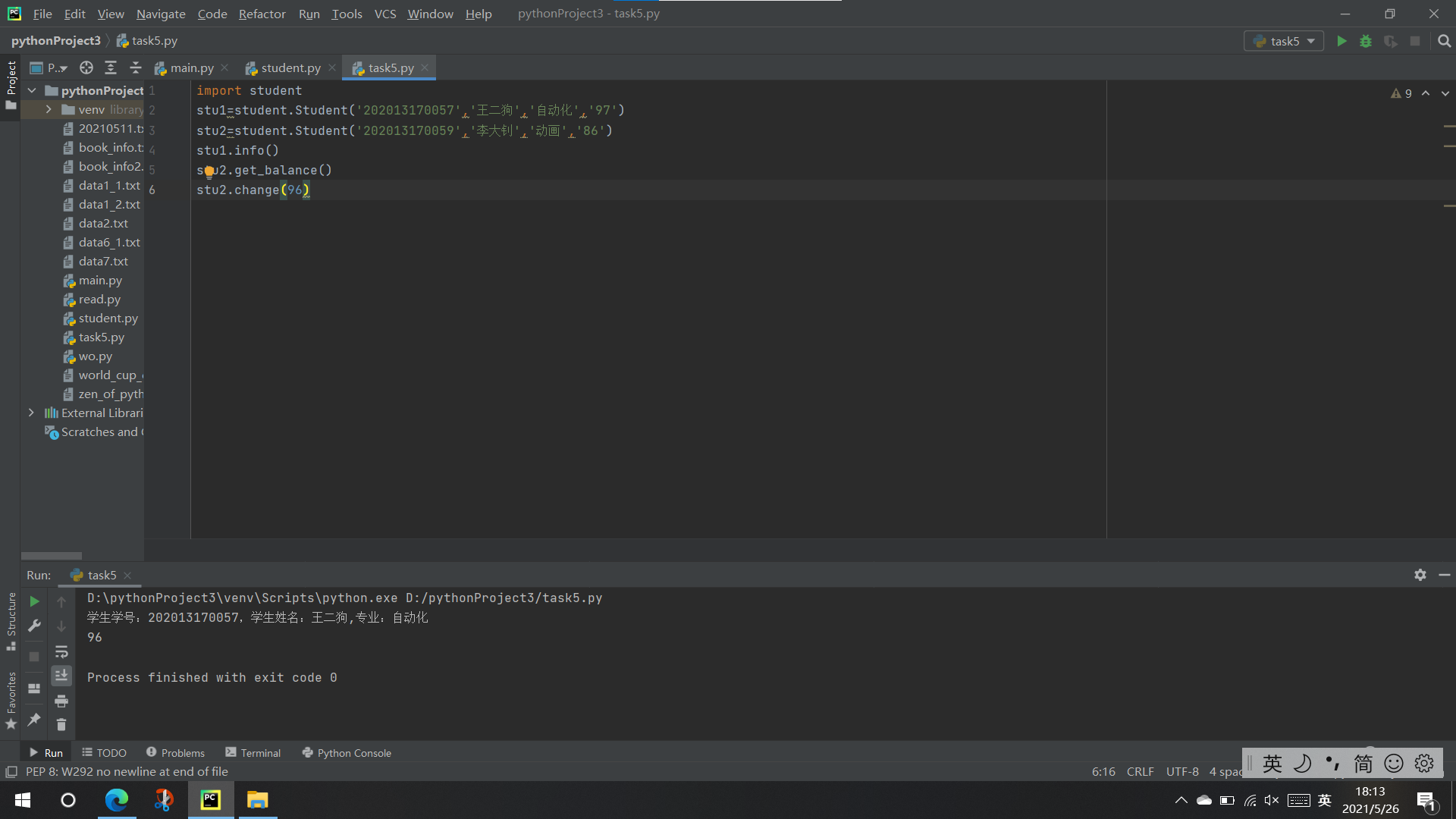
Task: Open Search Everywhere magnifier icon
Action: point(1444,41)
